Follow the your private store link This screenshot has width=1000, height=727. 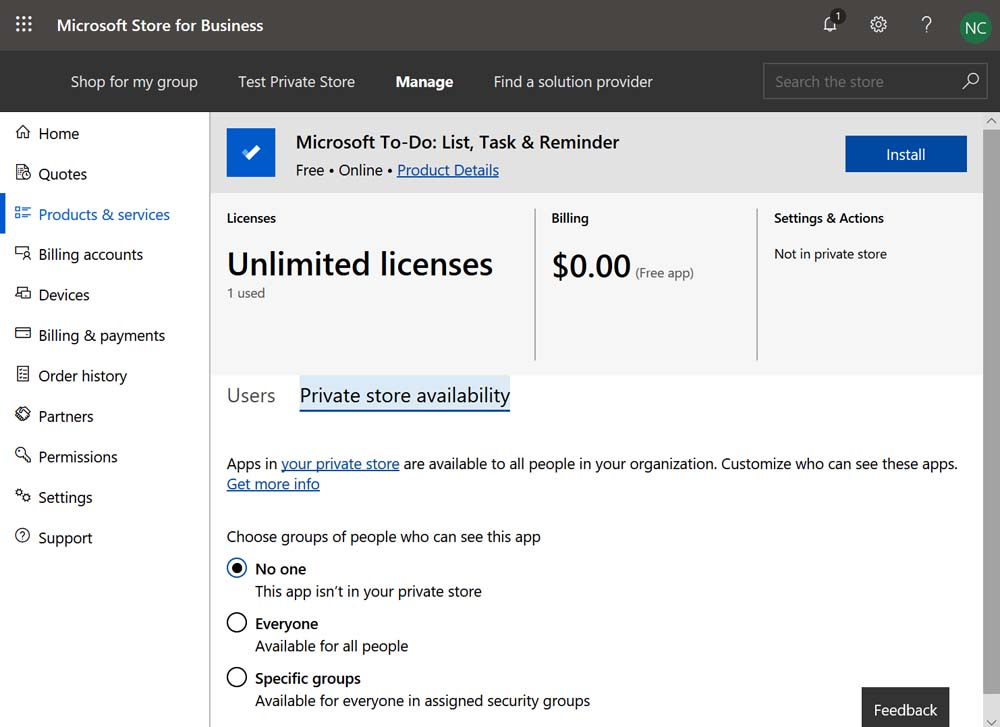340,464
